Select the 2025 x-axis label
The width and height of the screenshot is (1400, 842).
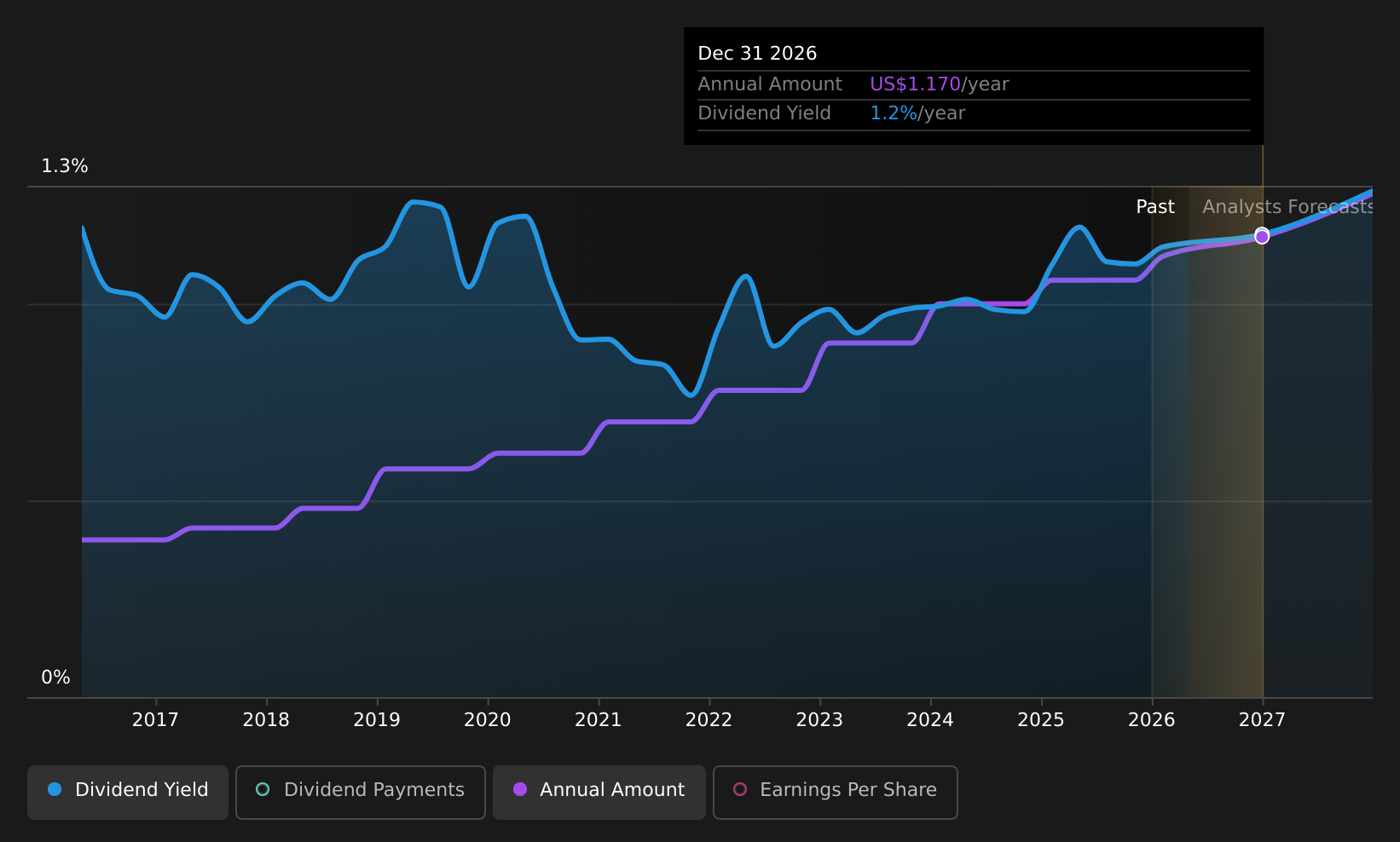point(1041,720)
